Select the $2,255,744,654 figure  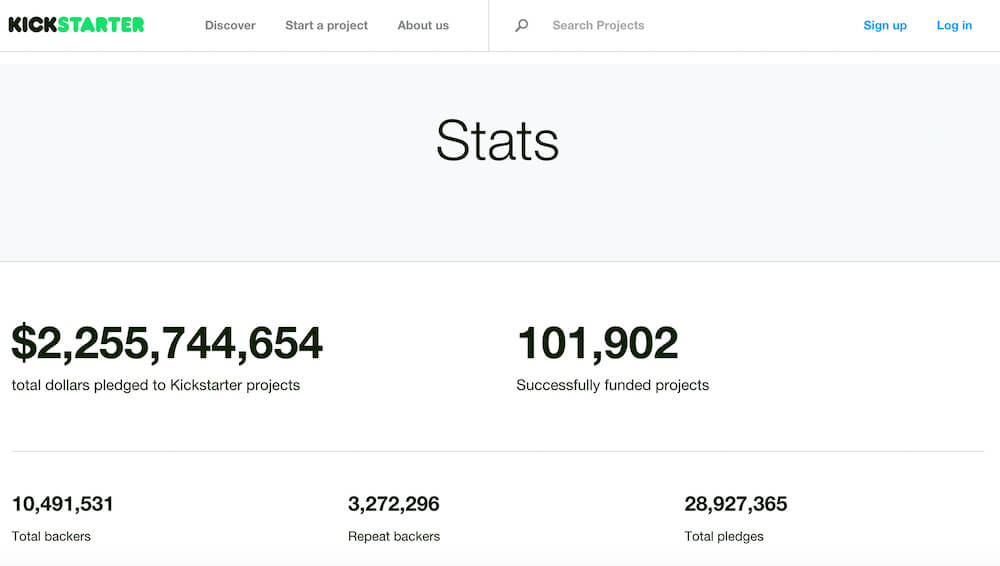(167, 343)
